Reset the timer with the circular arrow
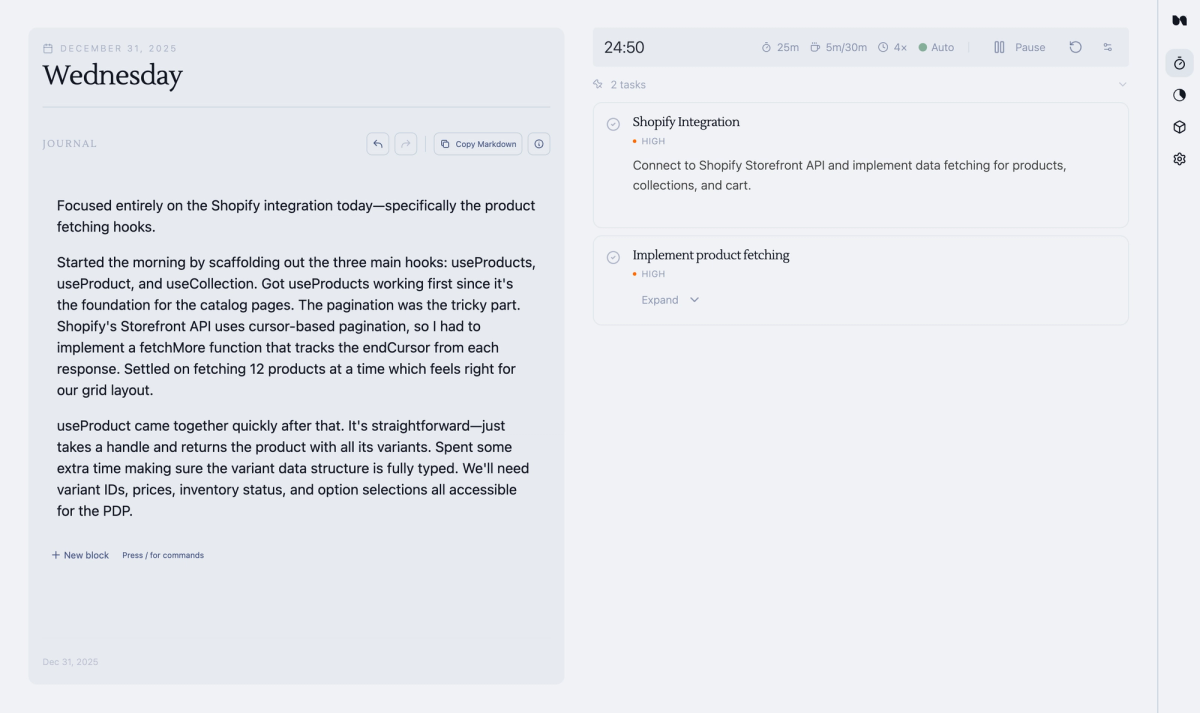Viewport: 1200px width, 713px height. tap(1075, 47)
